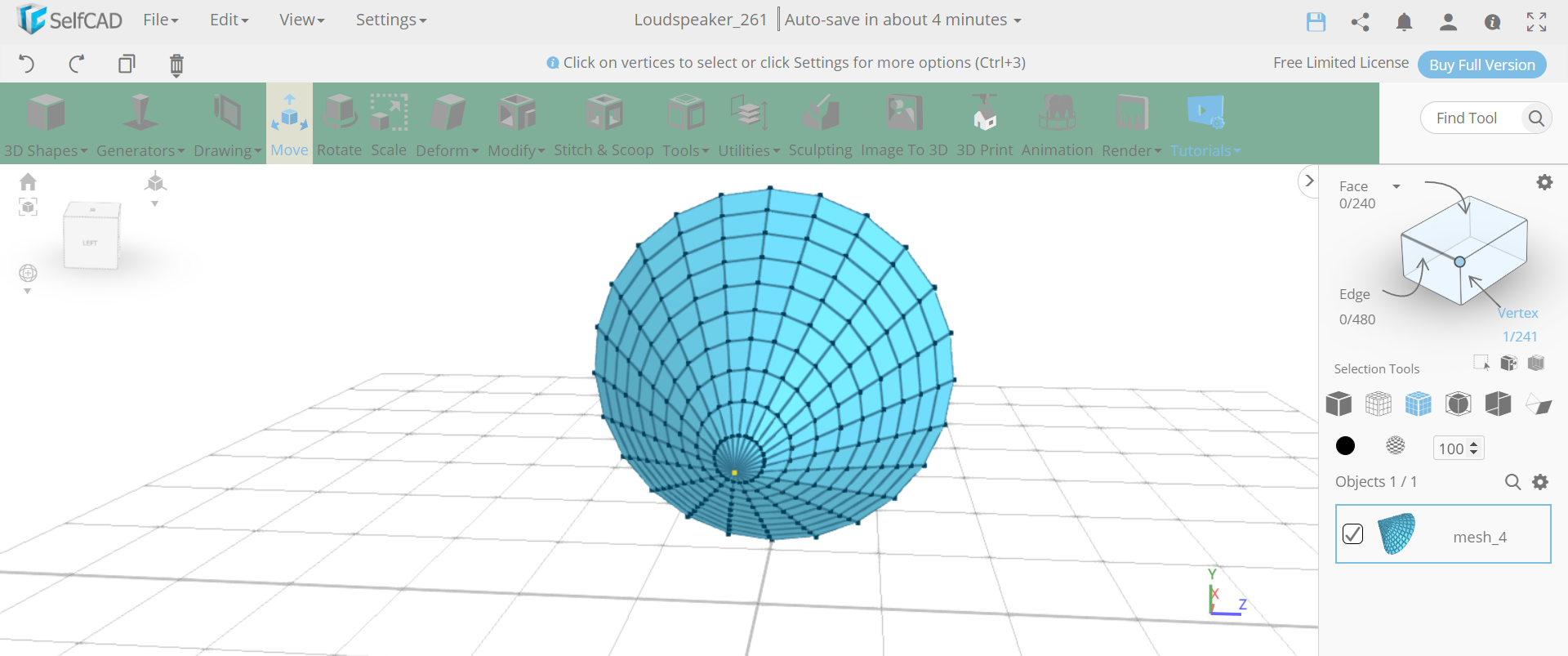Enable the sphere-in-cube display mode
The image size is (1568, 656).
(x=1458, y=404)
